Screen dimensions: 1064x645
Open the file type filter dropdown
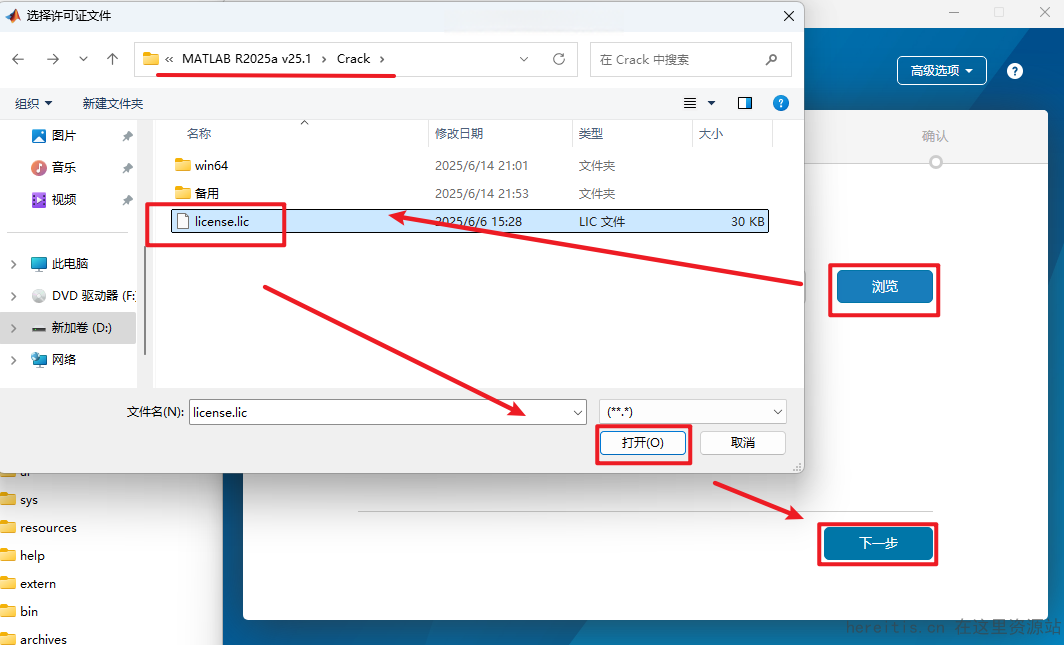point(692,412)
